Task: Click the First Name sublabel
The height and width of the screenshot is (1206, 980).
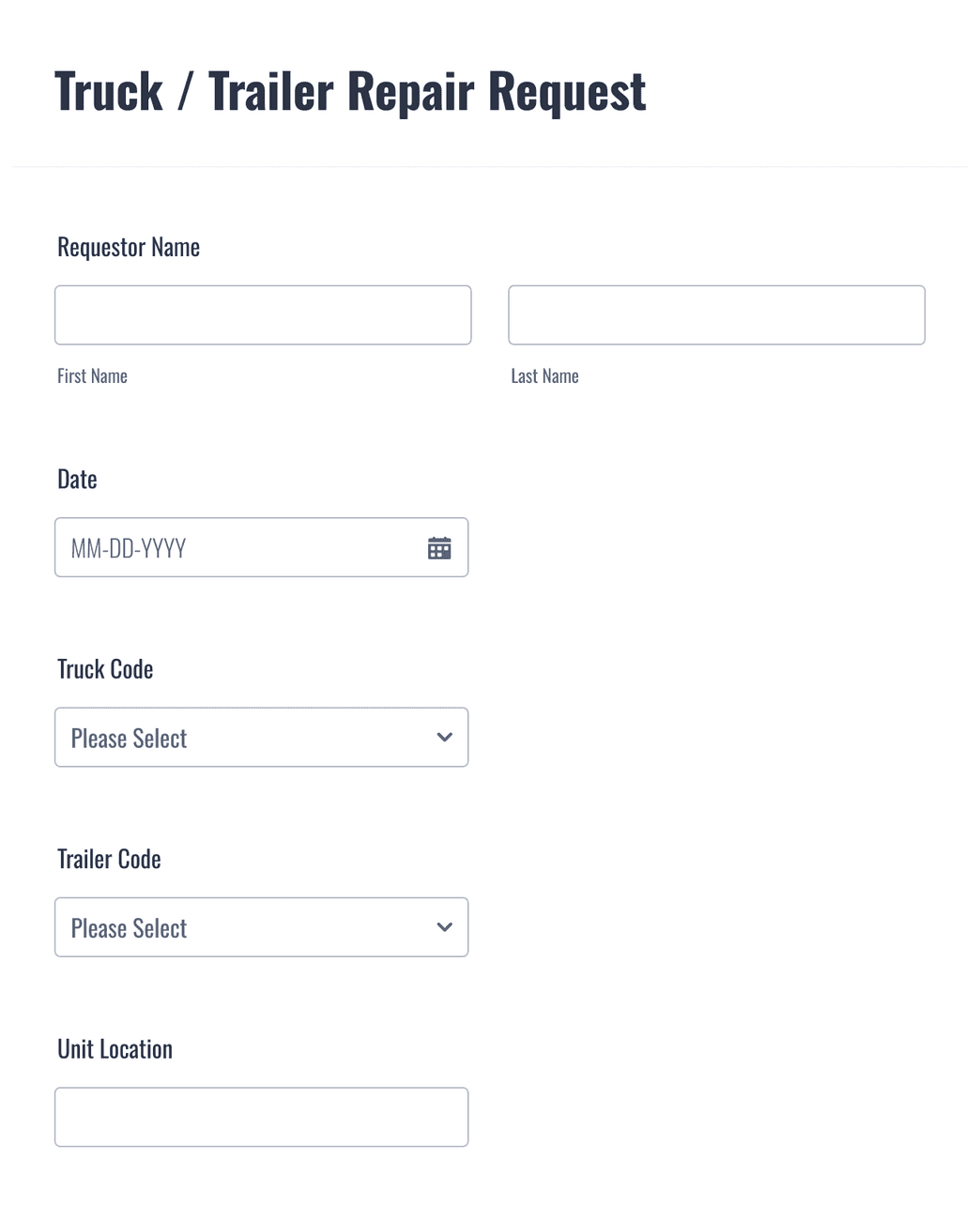Action: tap(92, 376)
